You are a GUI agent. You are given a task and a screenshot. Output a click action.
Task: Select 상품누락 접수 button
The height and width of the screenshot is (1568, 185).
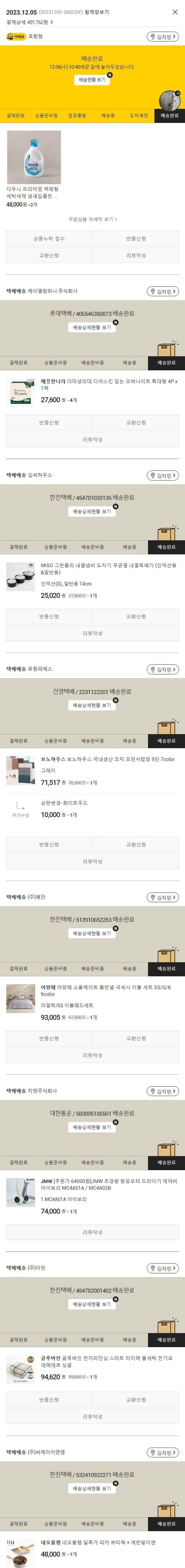(x=49, y=239)
